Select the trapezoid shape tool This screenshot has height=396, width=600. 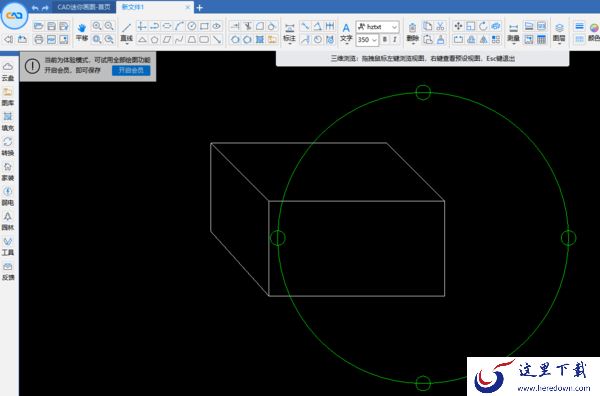click(x=192, y=39)
